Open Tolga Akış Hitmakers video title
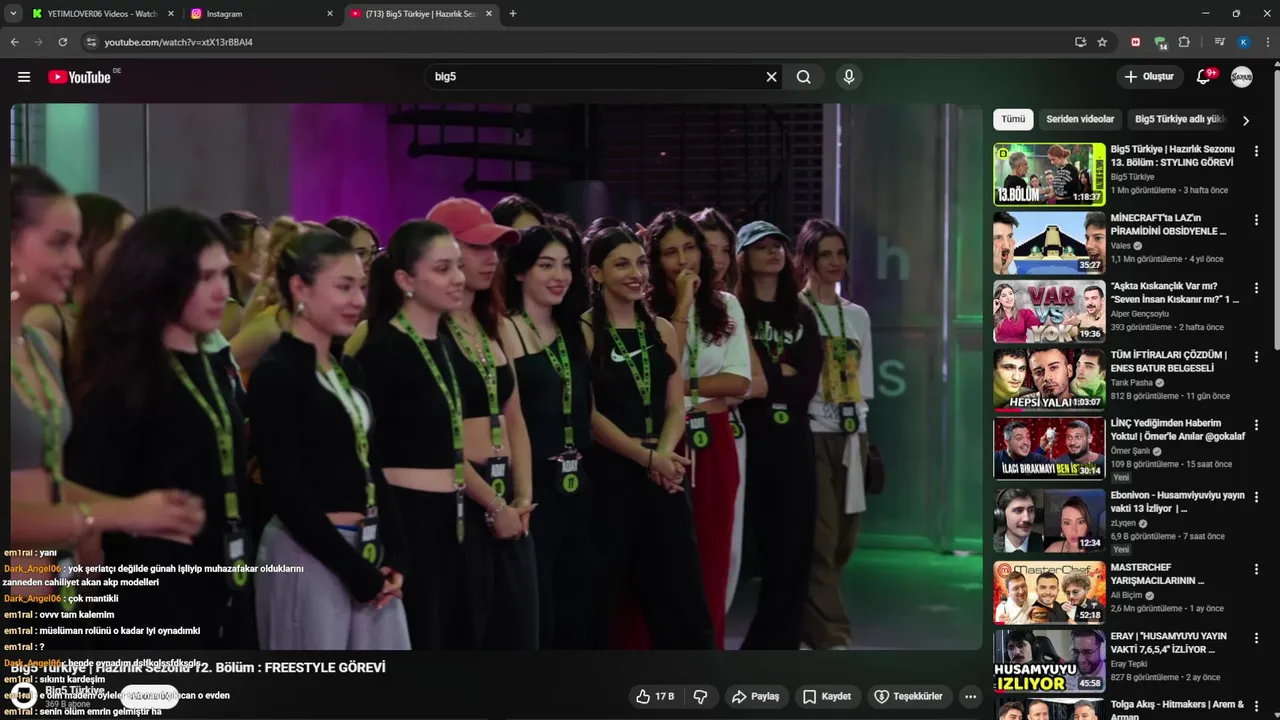1280x720 pixels. [1177, 710]
